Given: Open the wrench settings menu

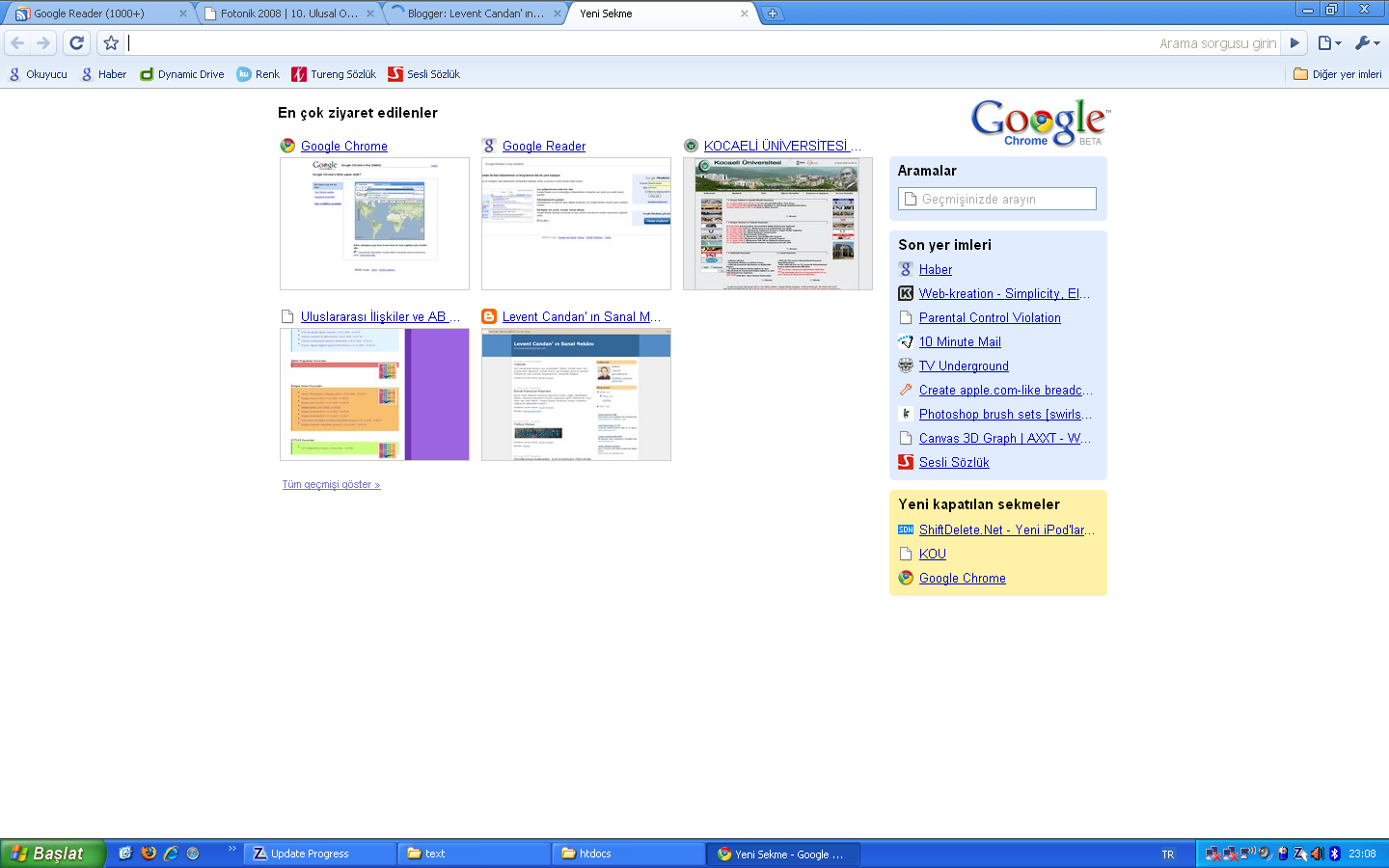Looking at the screenshot, I should (1367, 42).
